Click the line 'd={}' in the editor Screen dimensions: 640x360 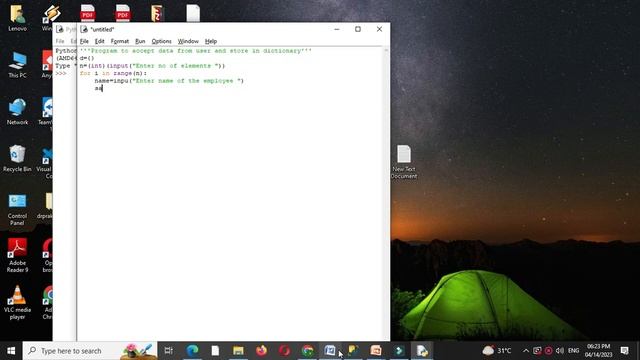(87, 58)
